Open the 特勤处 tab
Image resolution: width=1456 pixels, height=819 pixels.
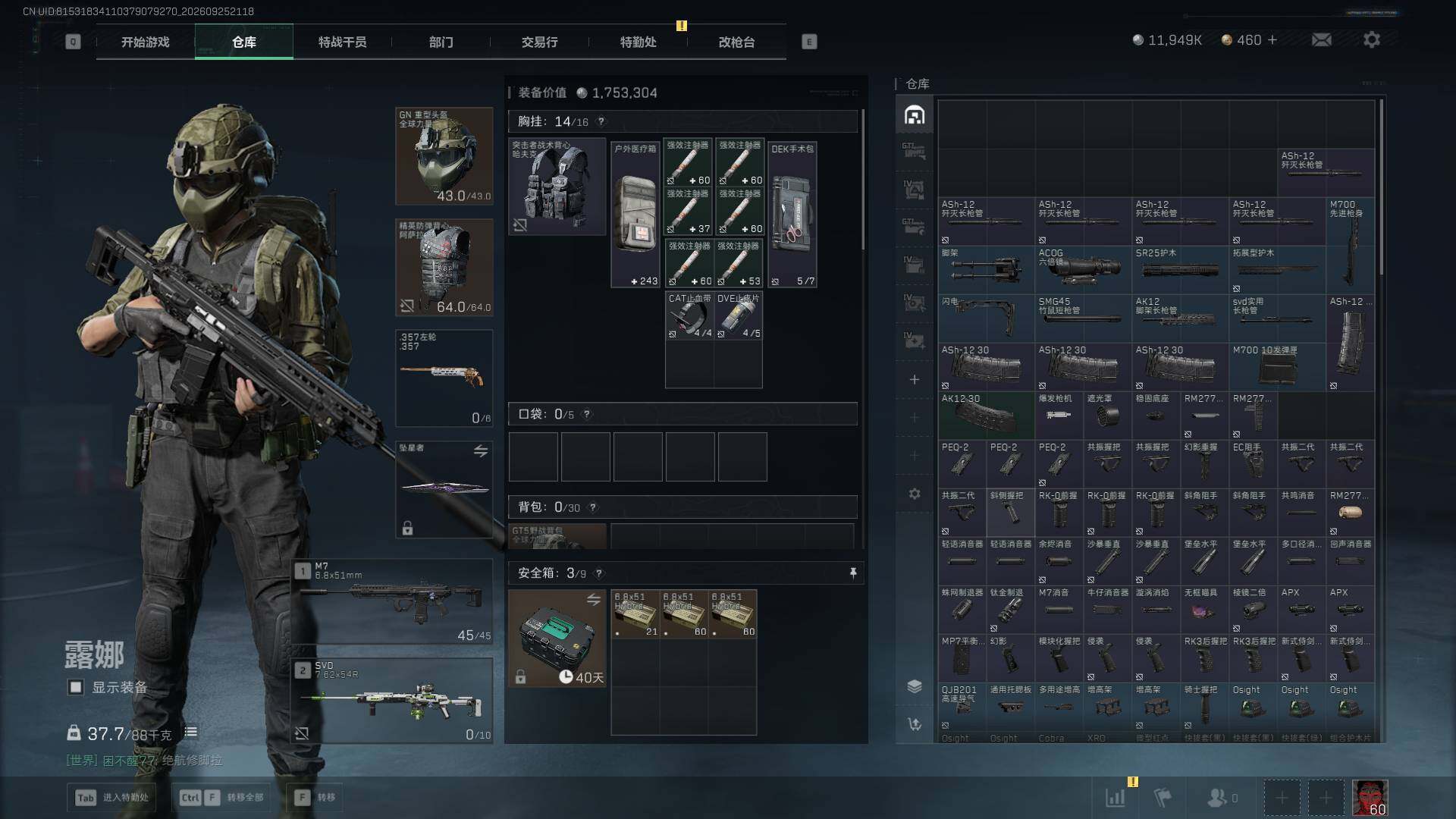pyautogui.click(x=639, y=42)
